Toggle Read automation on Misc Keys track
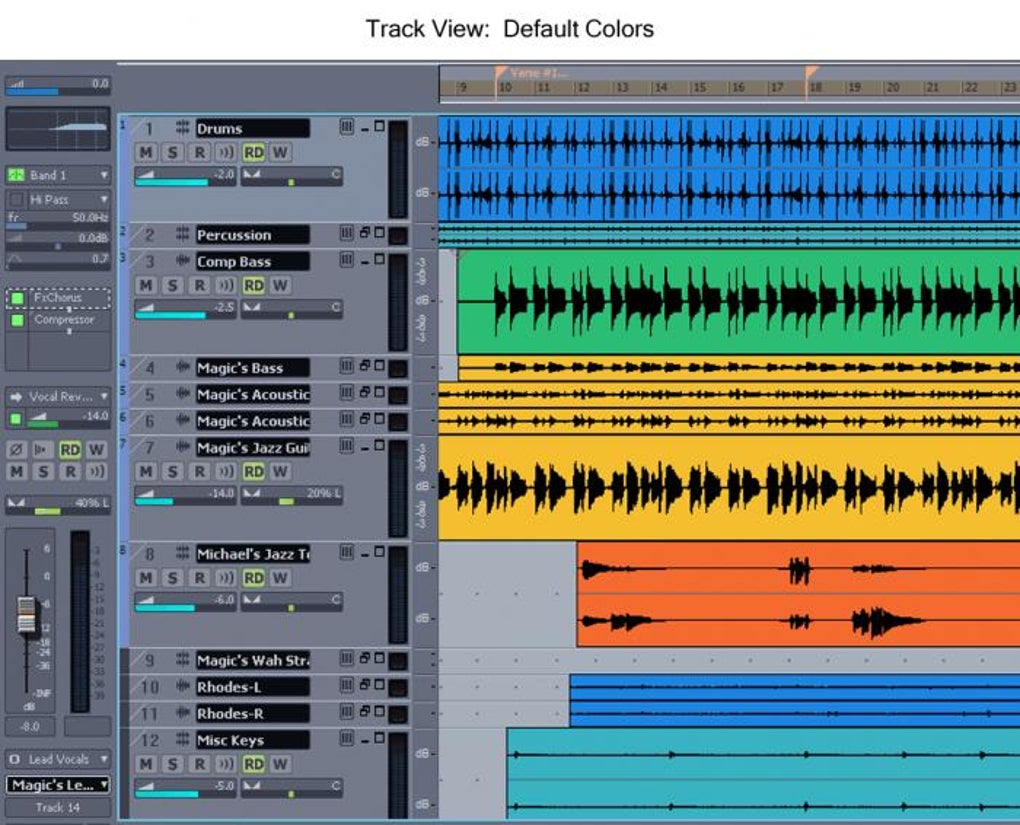 [253, 764]
